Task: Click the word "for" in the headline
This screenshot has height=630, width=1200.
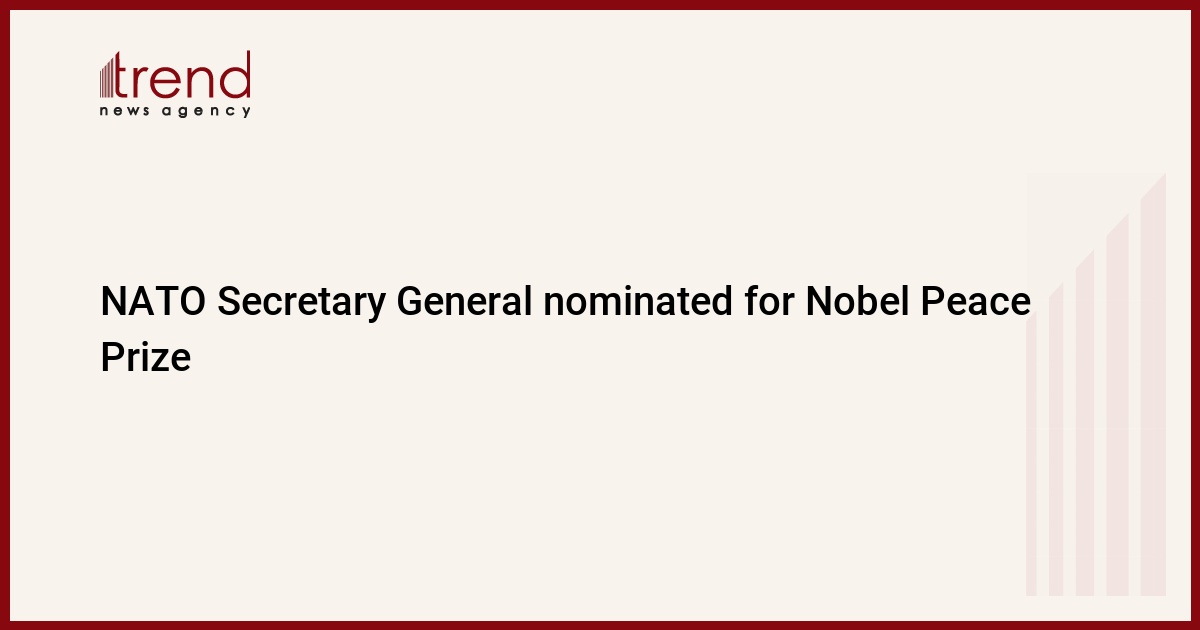Action: tap(769, 302)
